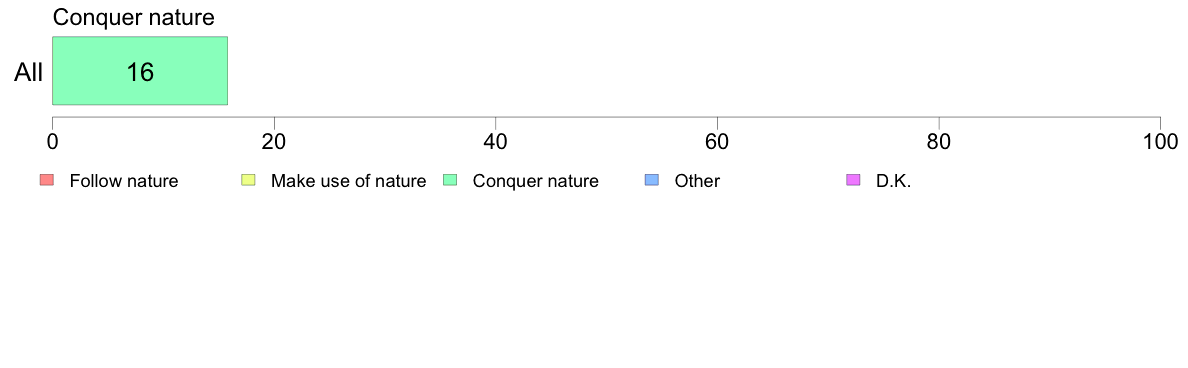Select the Make use of nature legend label
This screenshot has height=368, width=1188.
click(349, 181)
